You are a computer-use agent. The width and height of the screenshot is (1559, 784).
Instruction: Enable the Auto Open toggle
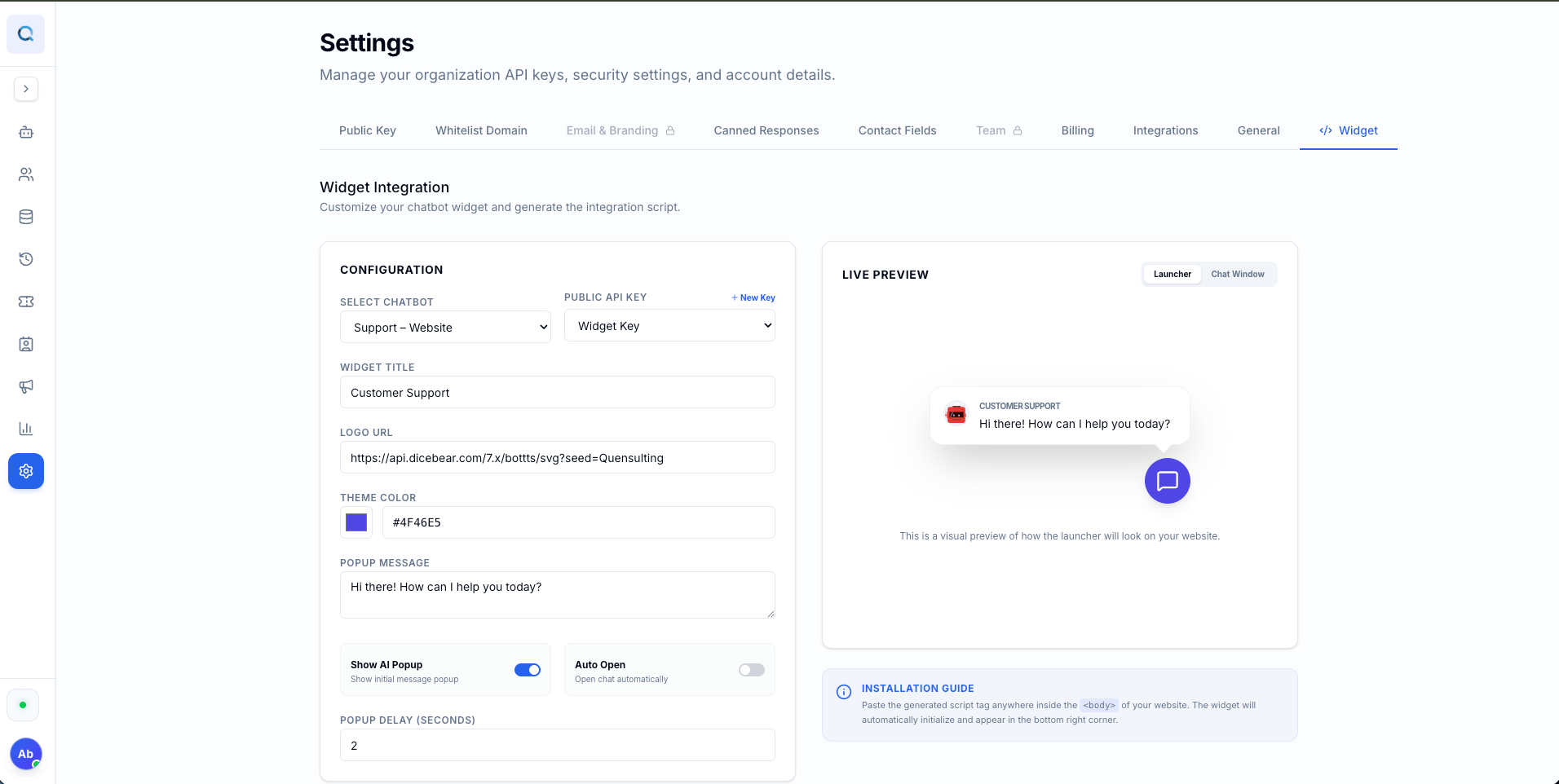pyautogui.click(x=752, y=670)
